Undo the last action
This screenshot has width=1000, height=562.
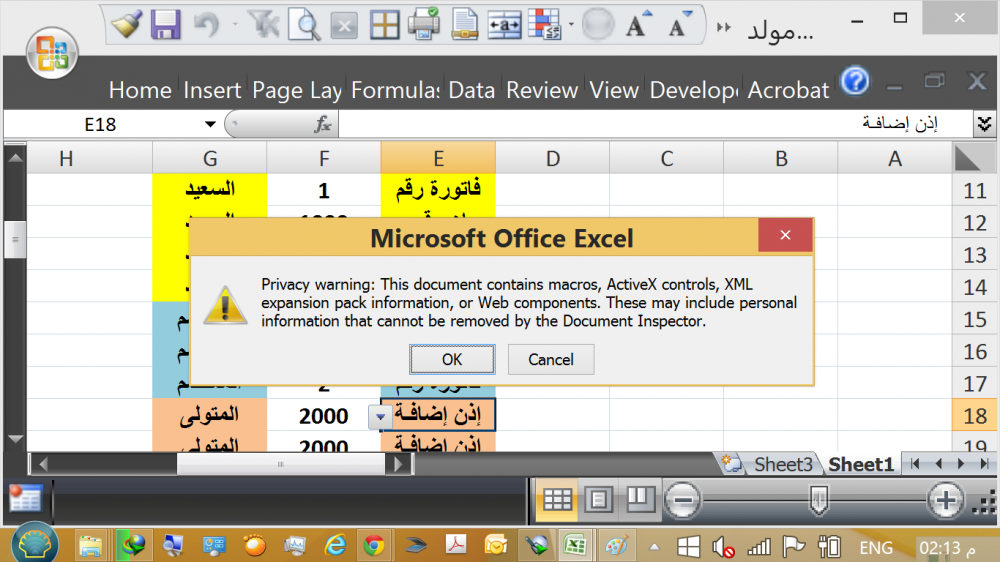pos(206,26)
